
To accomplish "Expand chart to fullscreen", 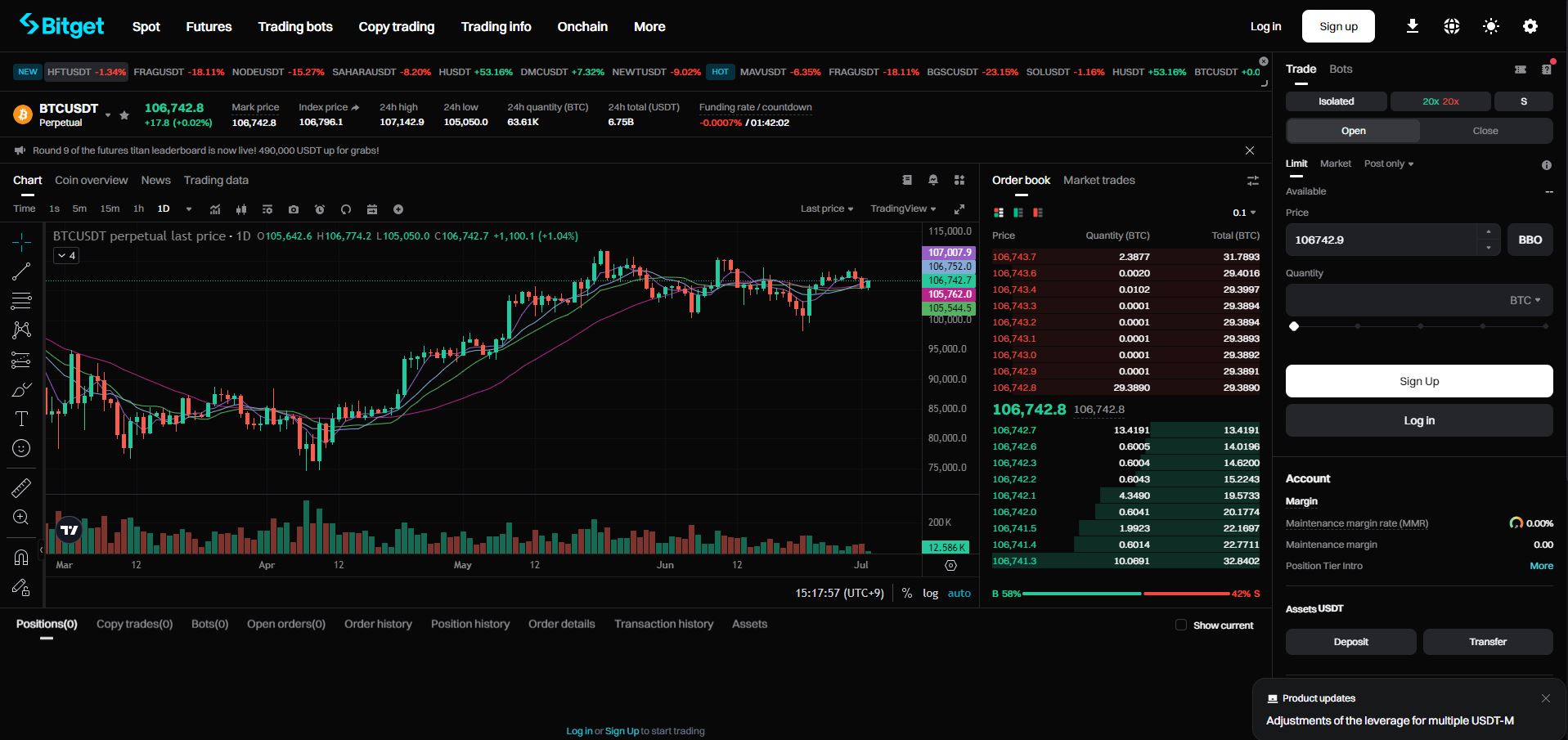I will [959, 209].
